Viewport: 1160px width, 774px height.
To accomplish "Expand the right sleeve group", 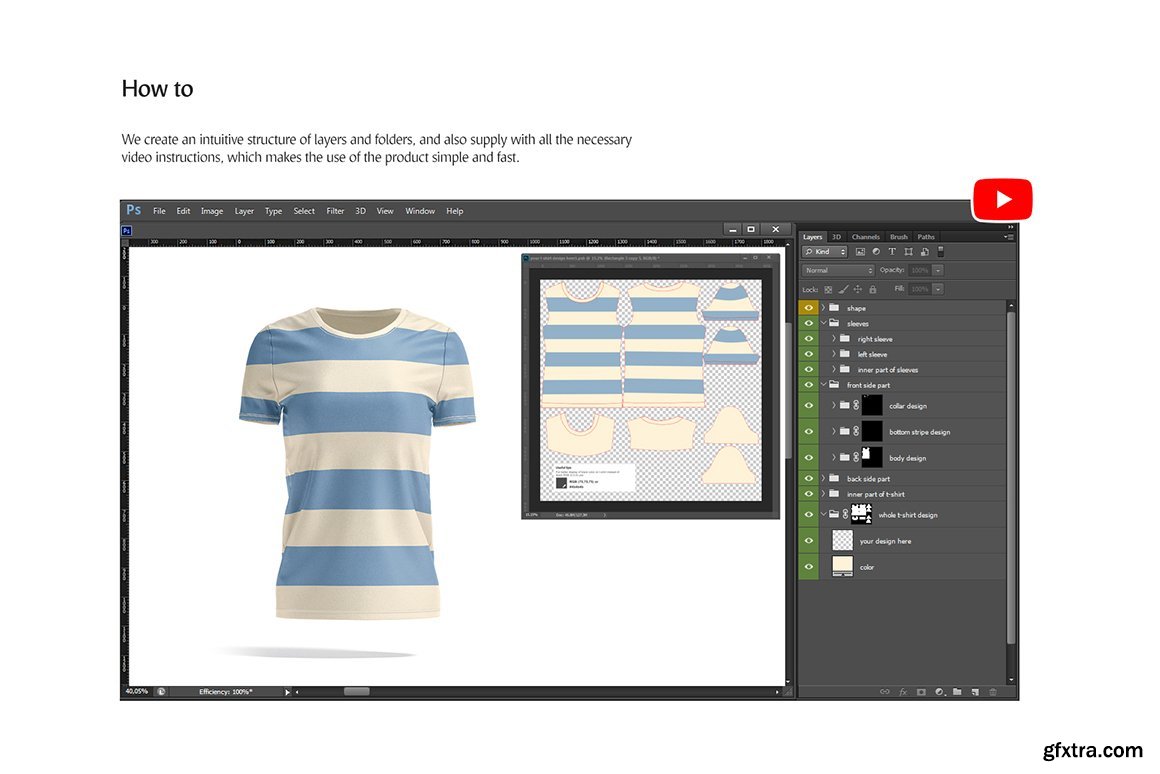I will pos(834,339).
